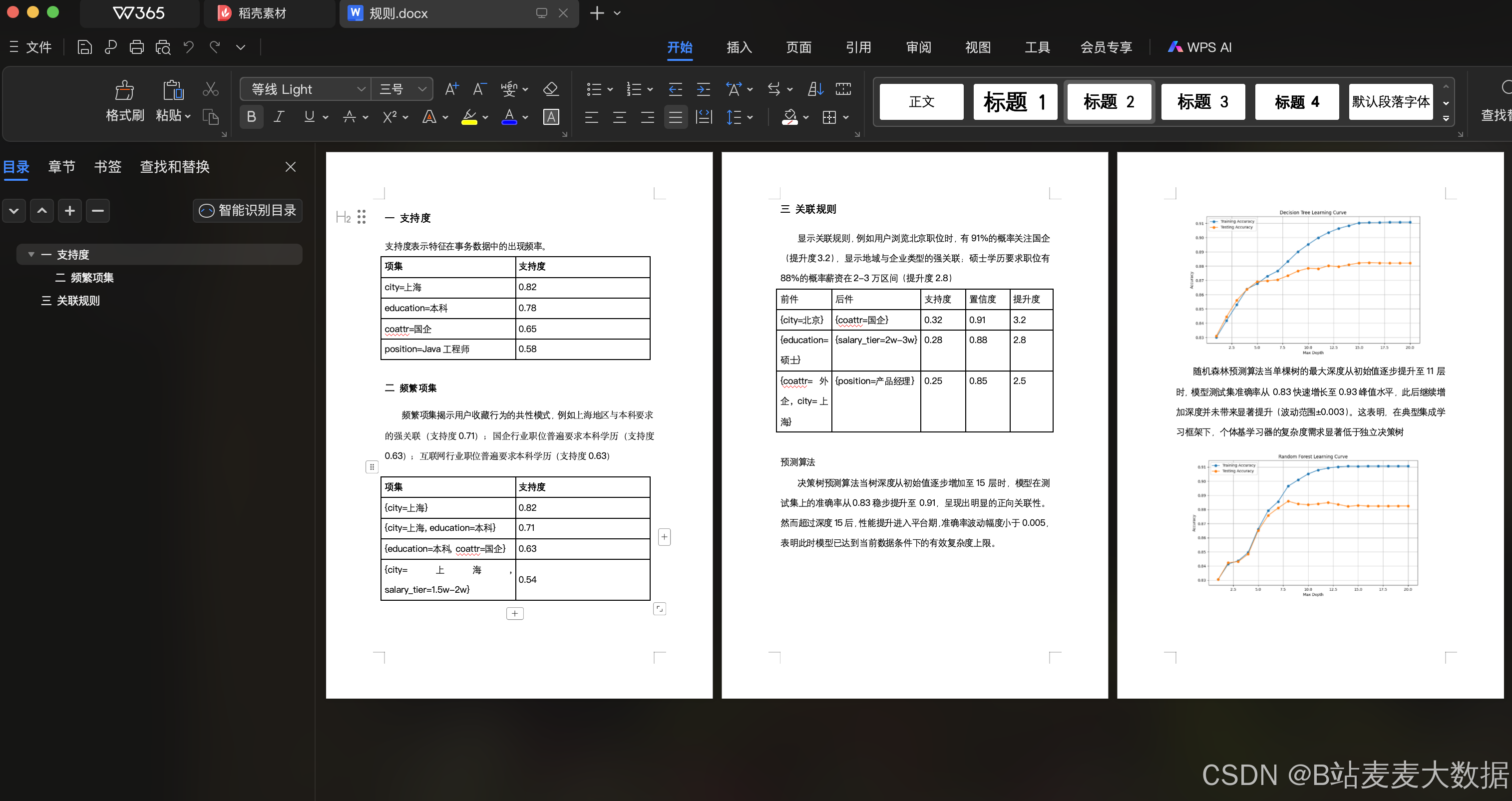This screenshot has width=1512, height=801.
Task: Apply the 标题 3 style
Action: pyautogui.click(x=1203, y=101)
